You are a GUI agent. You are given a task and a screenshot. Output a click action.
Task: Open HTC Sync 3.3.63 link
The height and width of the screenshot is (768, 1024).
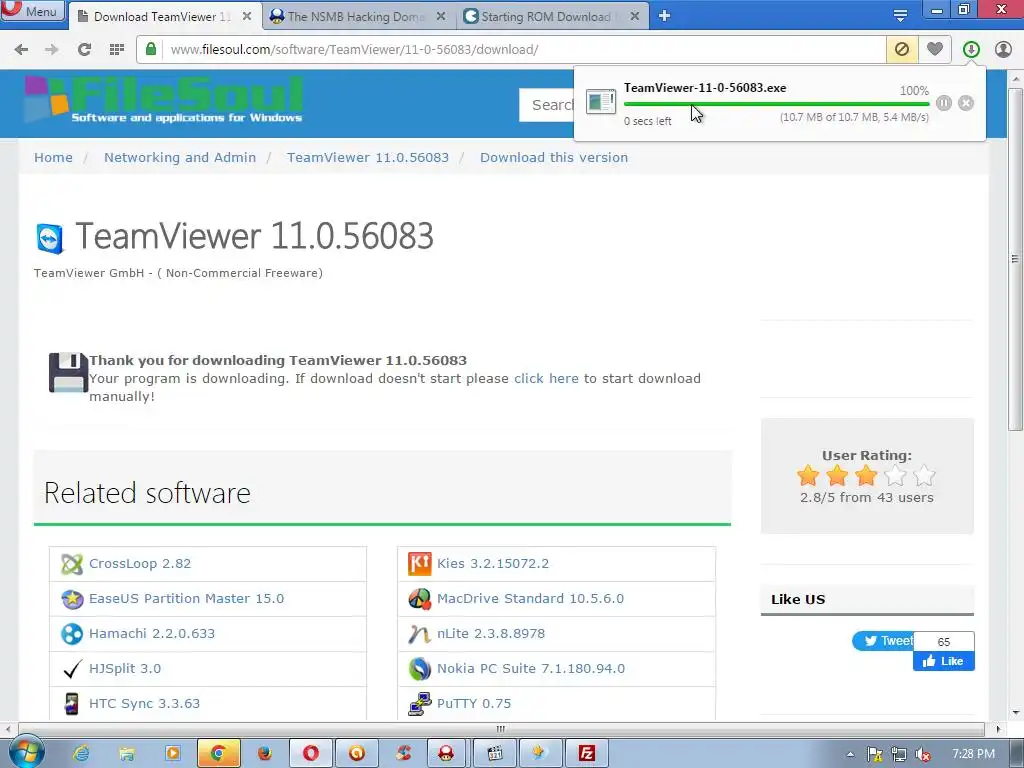(144, 703)
